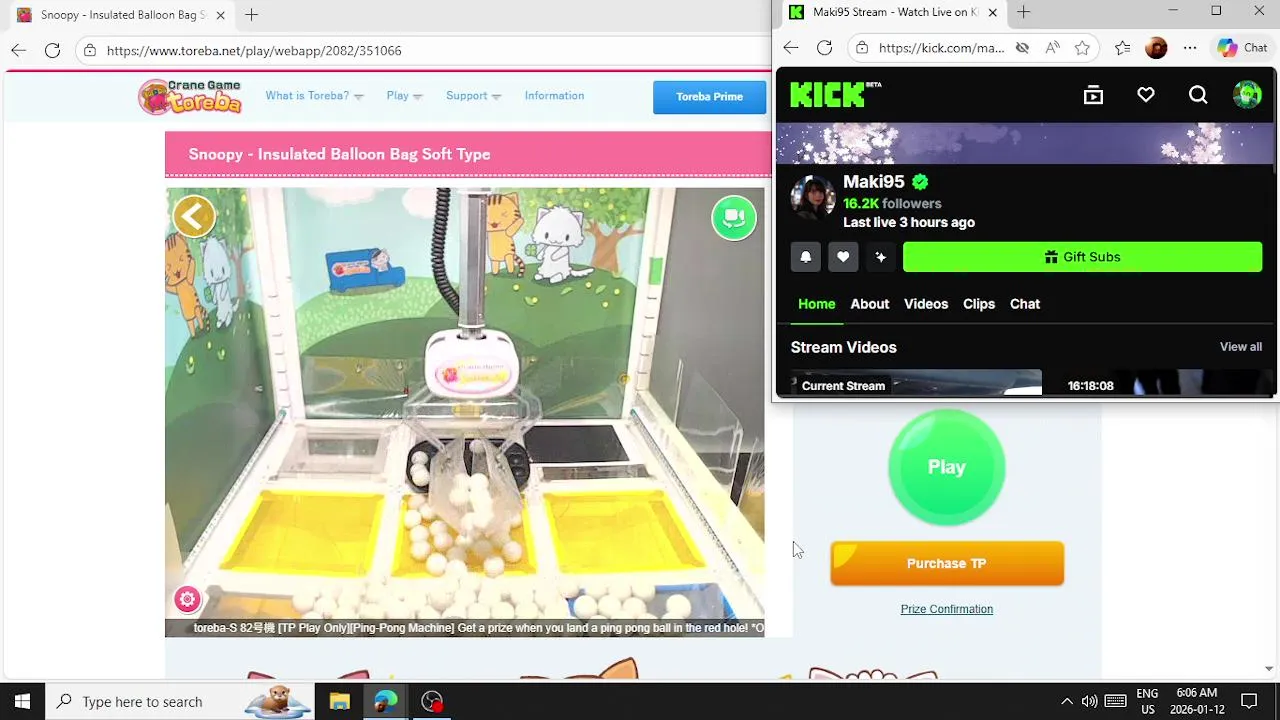Go back using the yellow arrow on the crane game video
Image resolution: width=1280 pixels, height=720 pixels.
(194, 216)
